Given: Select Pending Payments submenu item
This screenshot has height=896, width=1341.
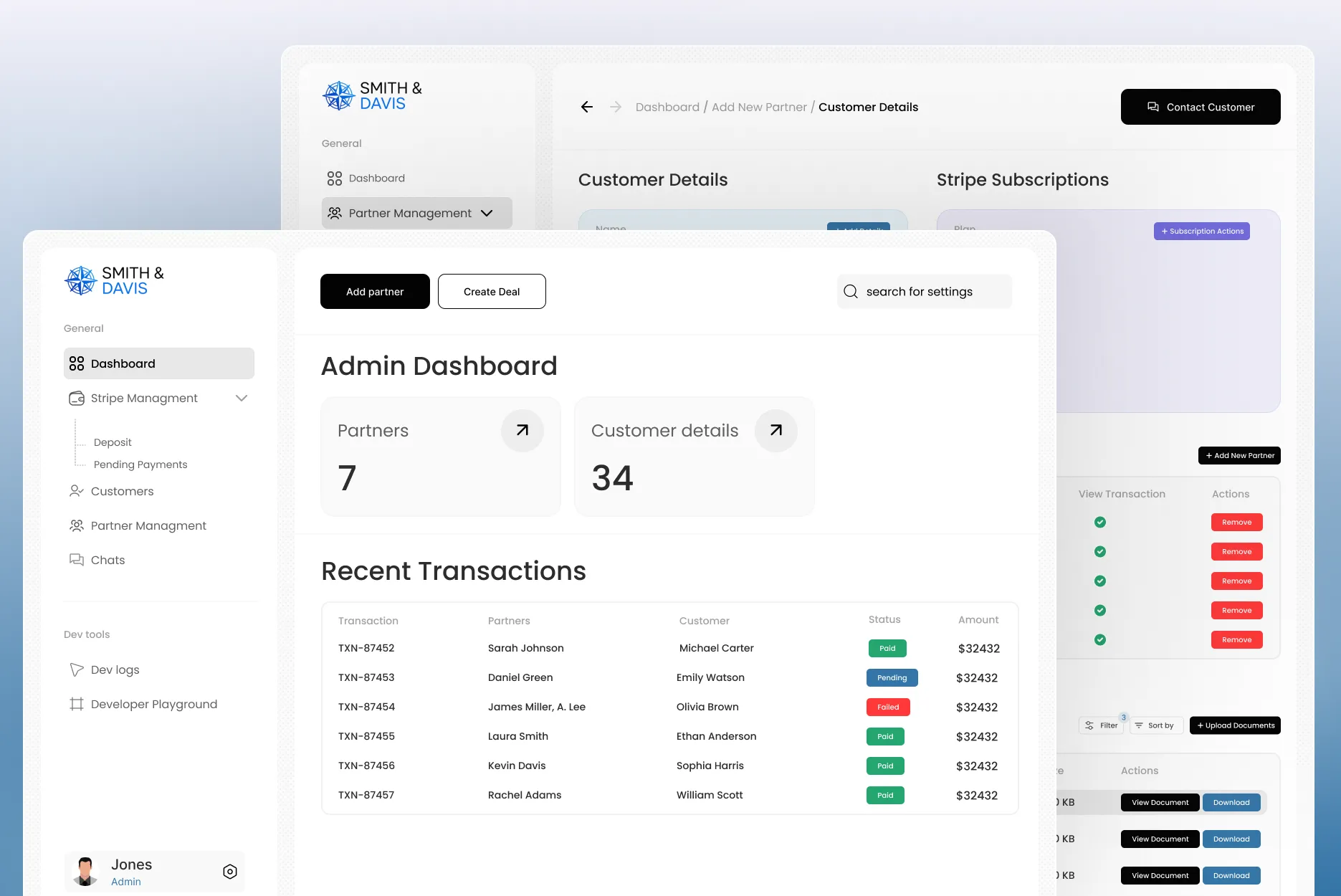Looking at the screenshot, I should [x=140, y=464].
